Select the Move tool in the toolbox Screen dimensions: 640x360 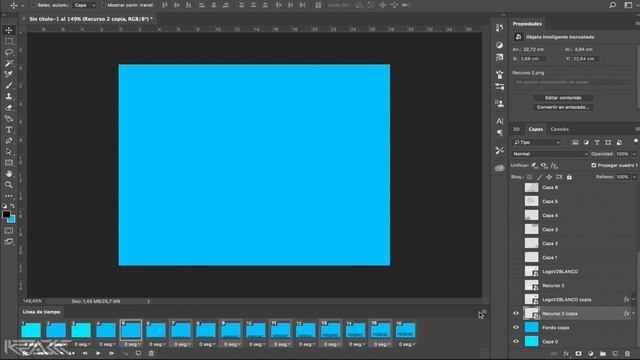pyautogui.click(x=9, y=30)
